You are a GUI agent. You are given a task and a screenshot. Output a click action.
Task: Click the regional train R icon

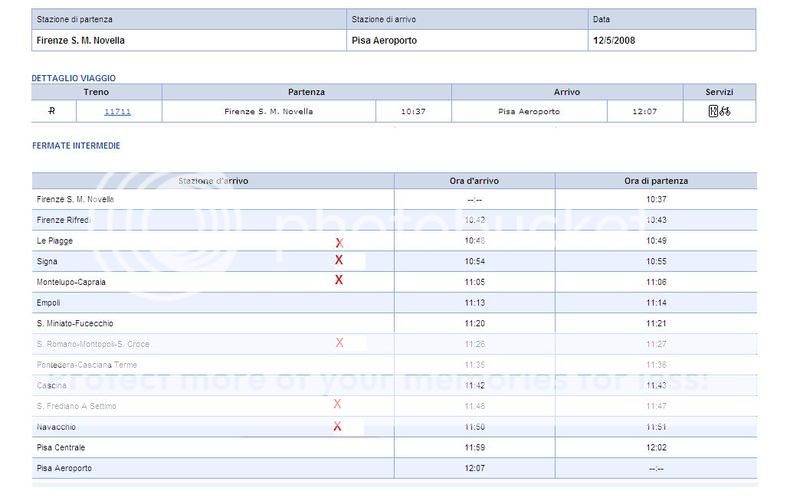point(52,111)
